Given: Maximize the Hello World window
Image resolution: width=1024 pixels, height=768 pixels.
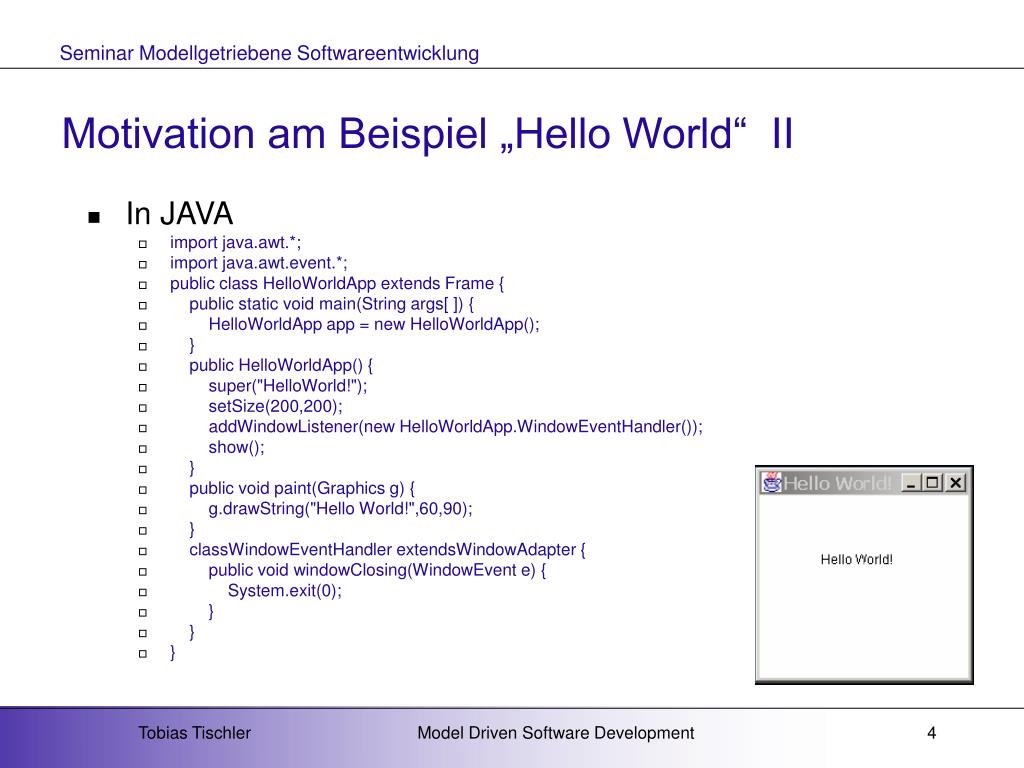Looking at the screenshot, I should [x=933, y=483].
